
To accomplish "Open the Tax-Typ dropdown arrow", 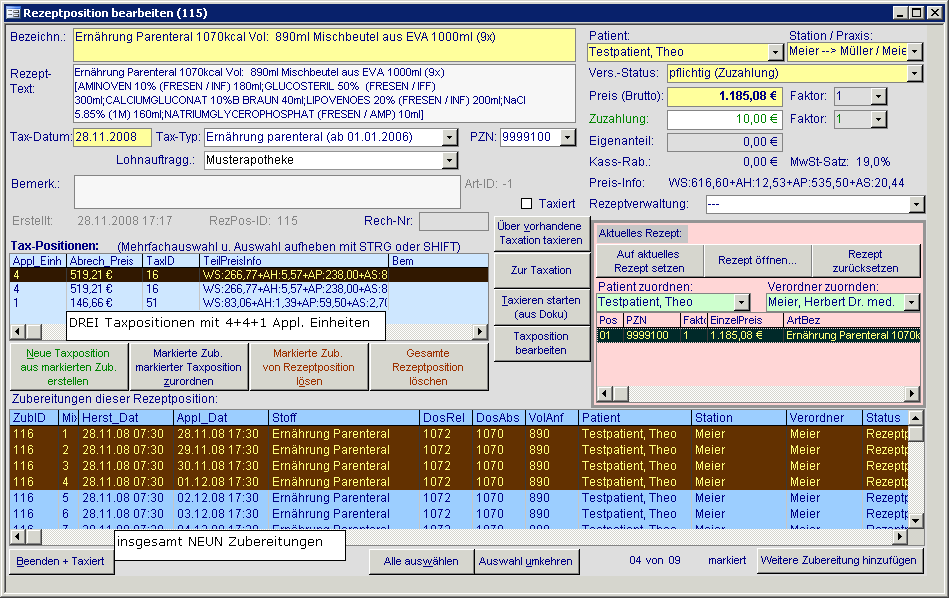I will [448, 138].
